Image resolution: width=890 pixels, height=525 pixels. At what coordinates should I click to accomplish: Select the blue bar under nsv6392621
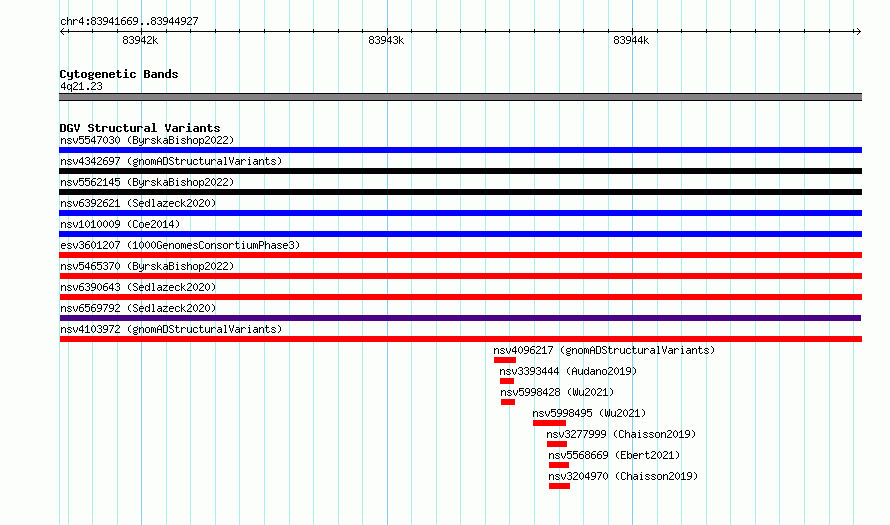click(x=460, y=213)
